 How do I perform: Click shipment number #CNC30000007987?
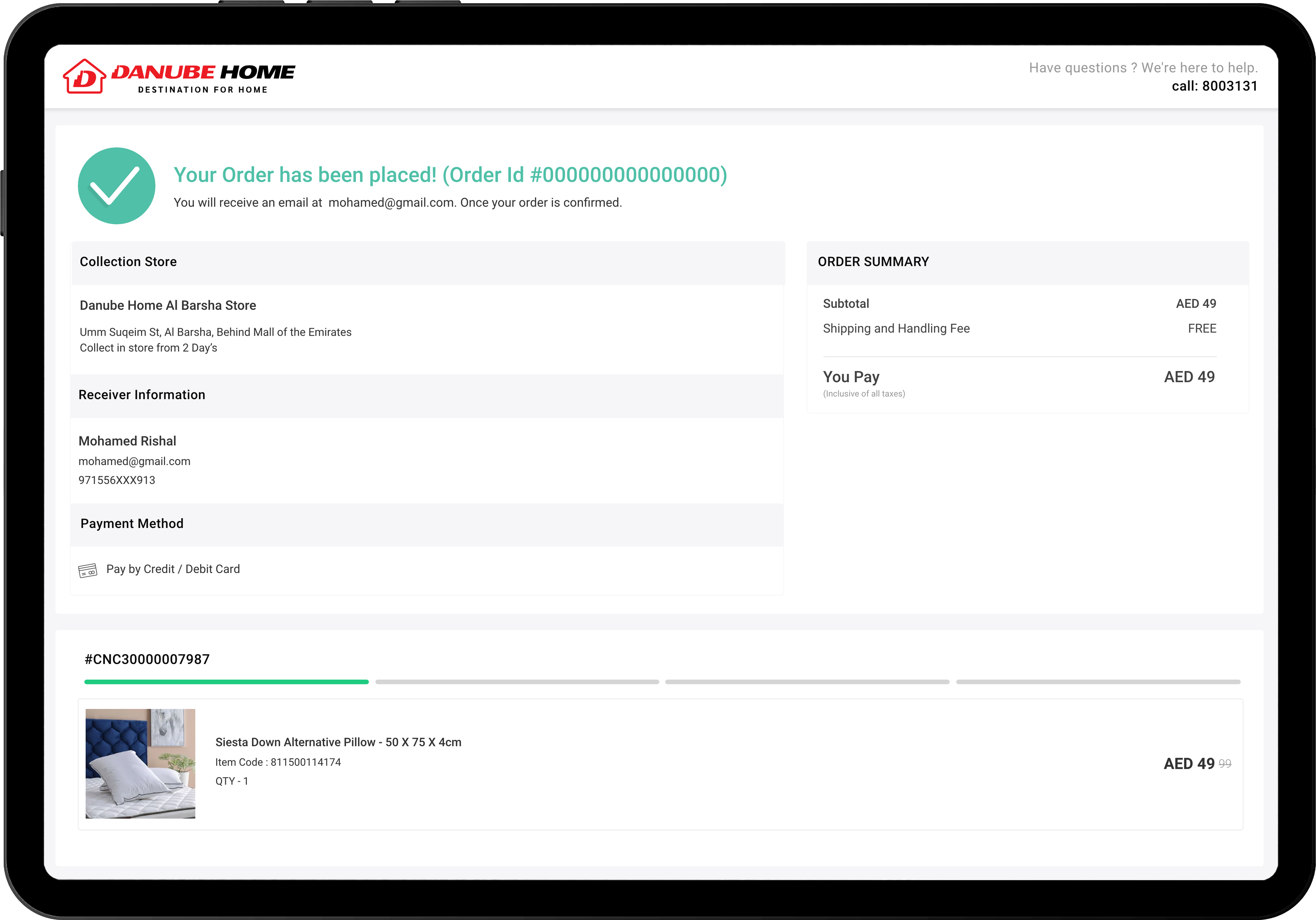[147, 659]
